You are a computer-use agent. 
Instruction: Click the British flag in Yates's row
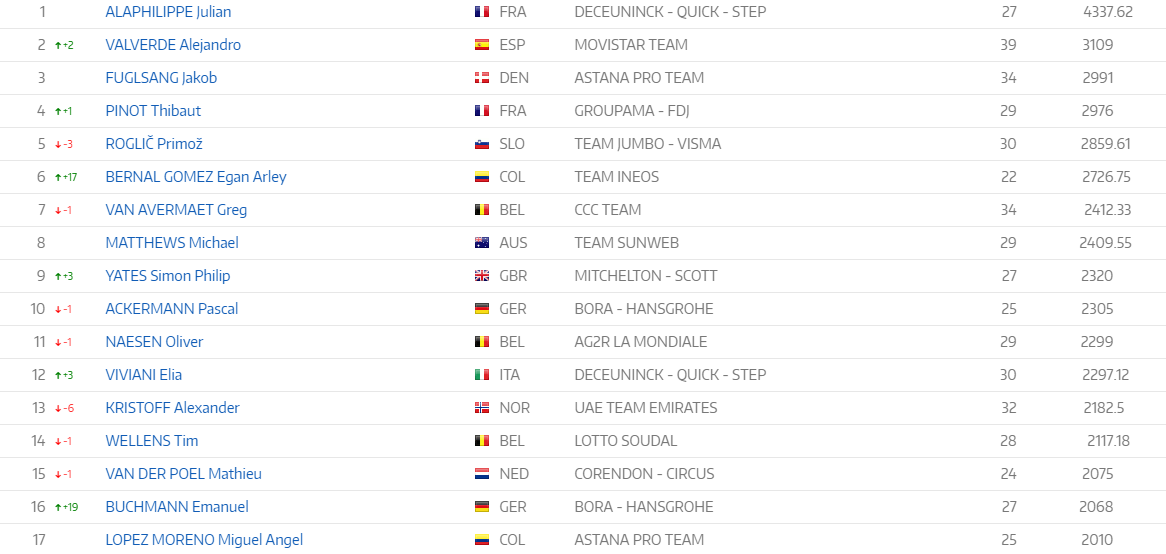481,276
